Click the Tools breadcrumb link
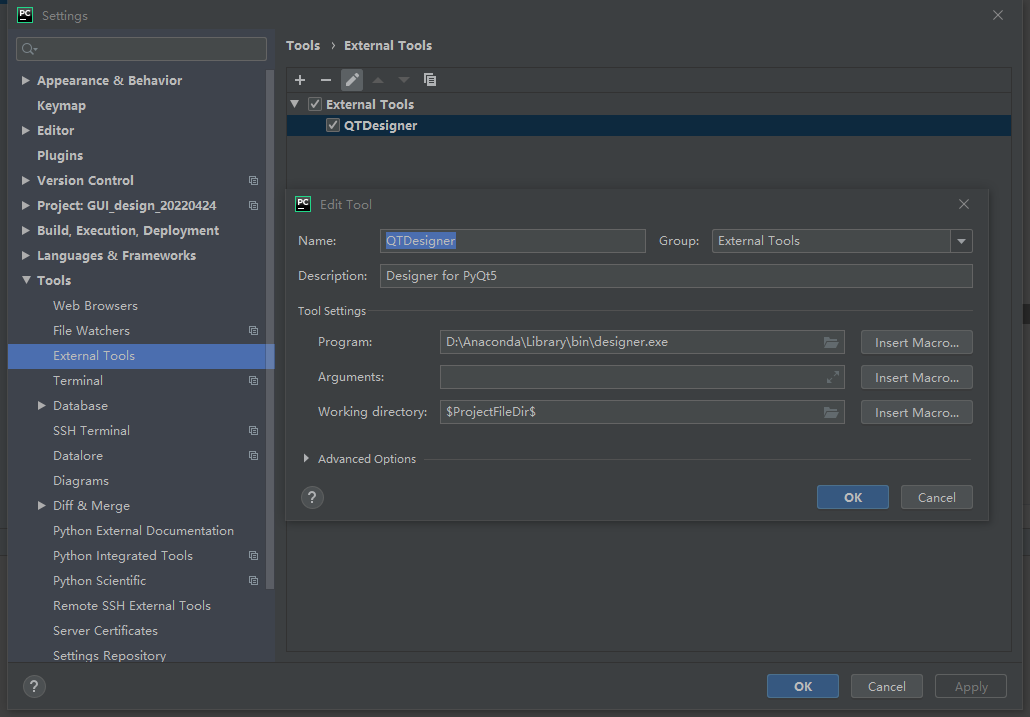1030x717 pixels. click(x=303, y=45)
